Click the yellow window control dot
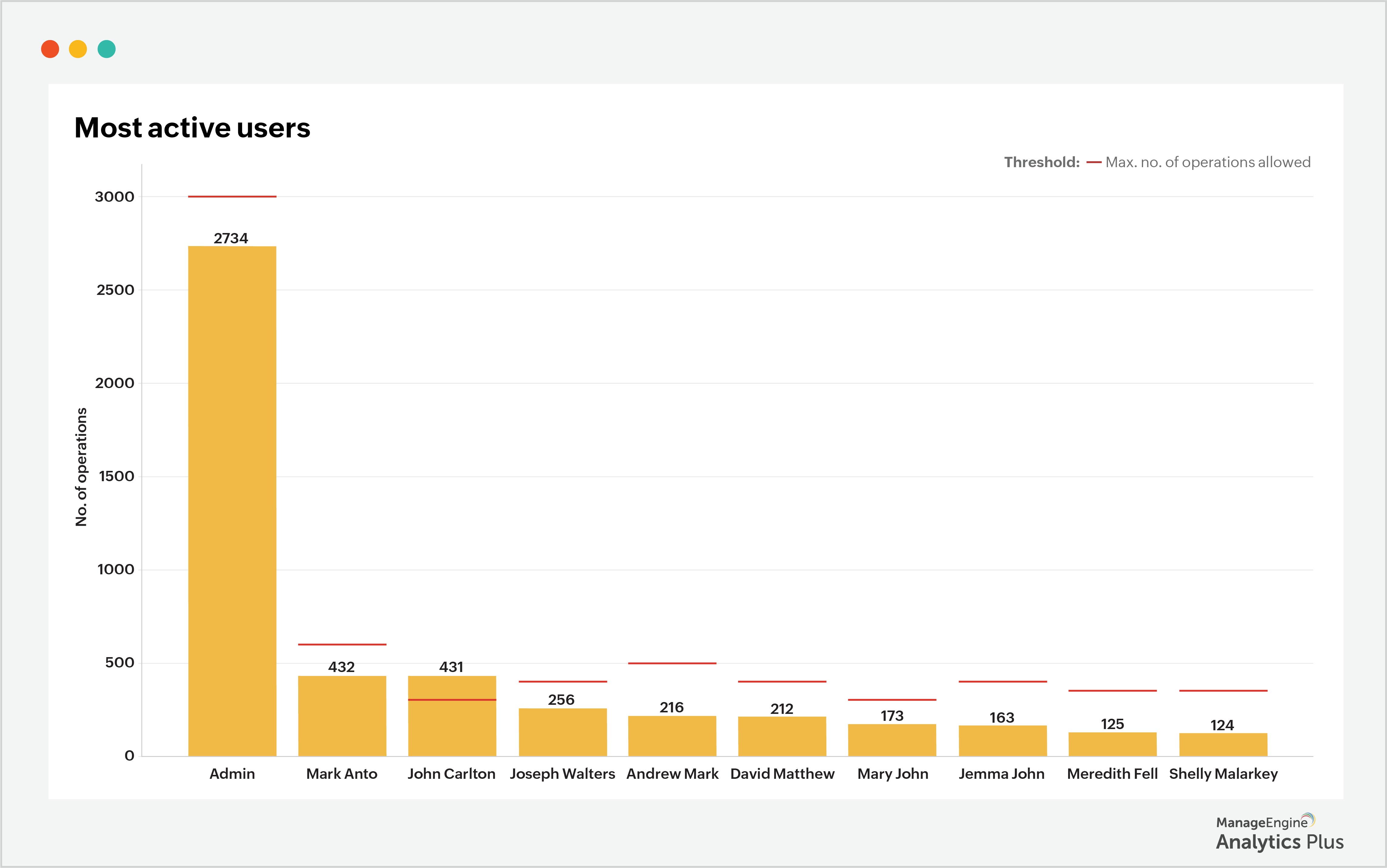Image resolution: width=1387 pixels, height=868 pixels. point(79,49)
